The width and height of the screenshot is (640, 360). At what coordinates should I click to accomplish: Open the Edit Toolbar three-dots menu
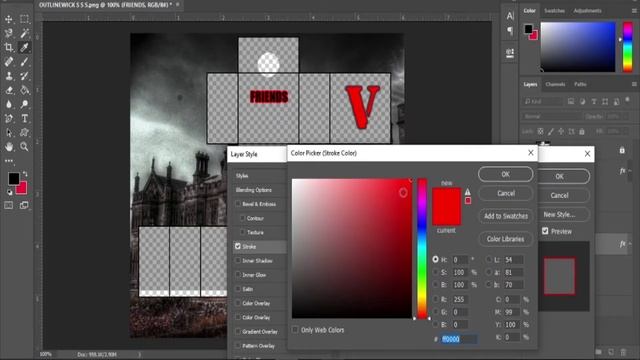coord(9,161)
